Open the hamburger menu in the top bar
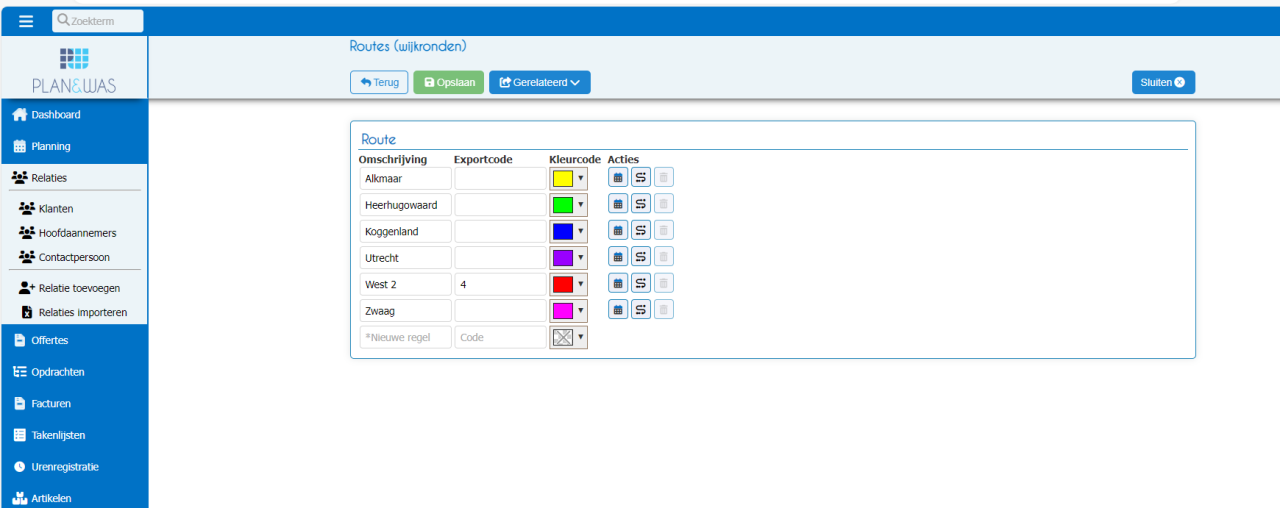 (26, 21)
